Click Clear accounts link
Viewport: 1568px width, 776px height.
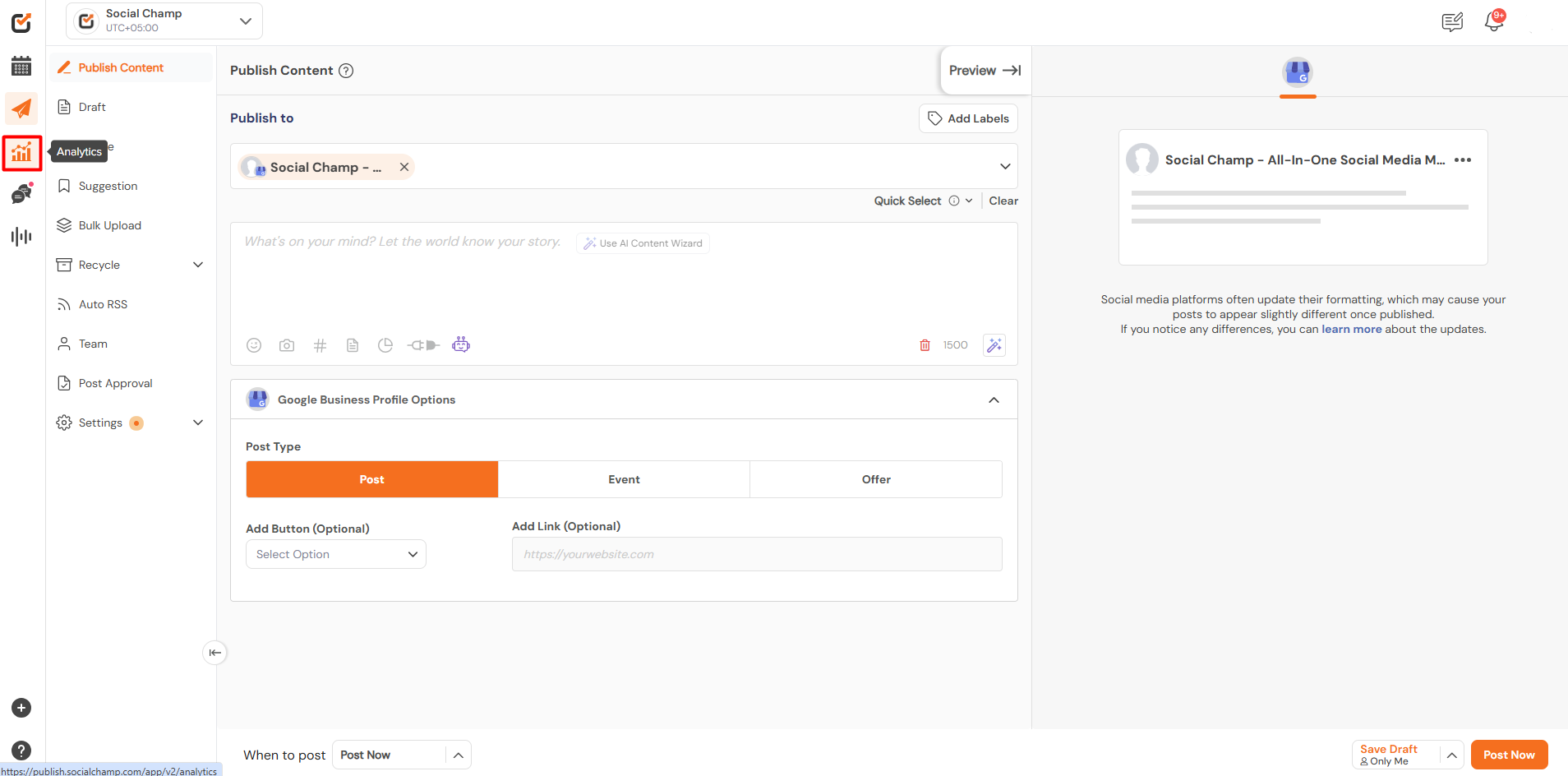[x=1003, y=201]
